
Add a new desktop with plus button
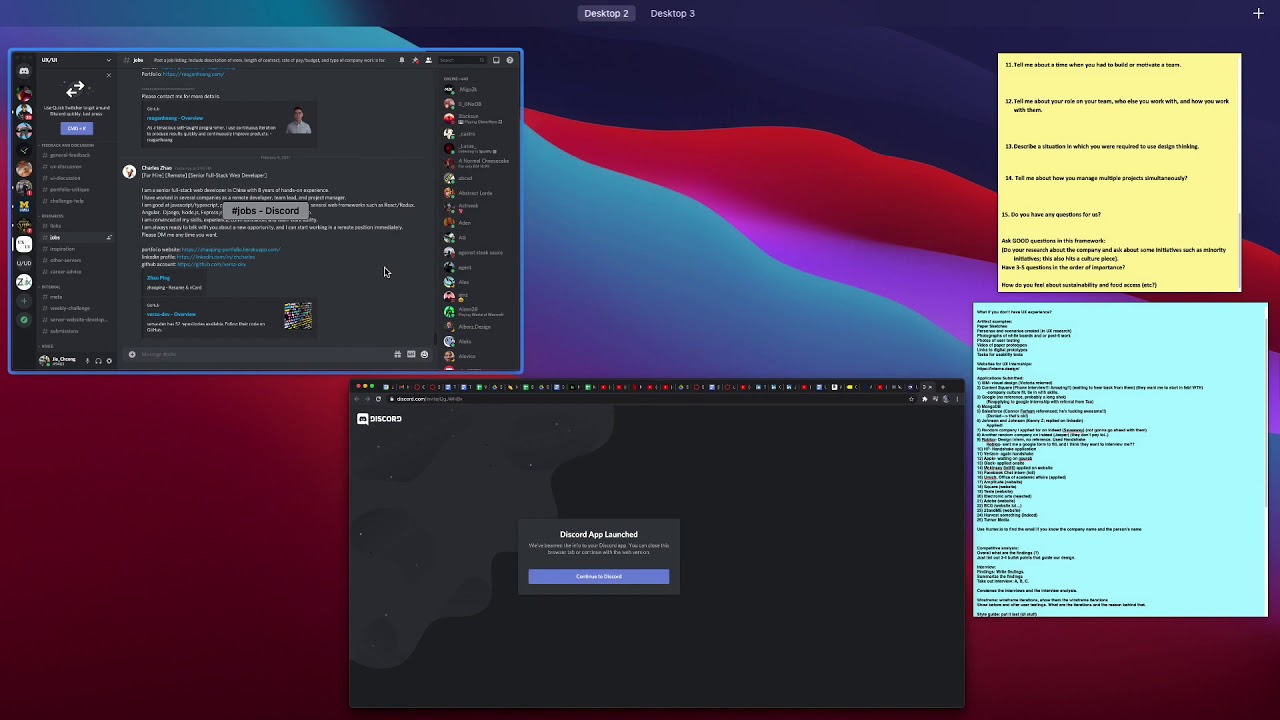1258,13
